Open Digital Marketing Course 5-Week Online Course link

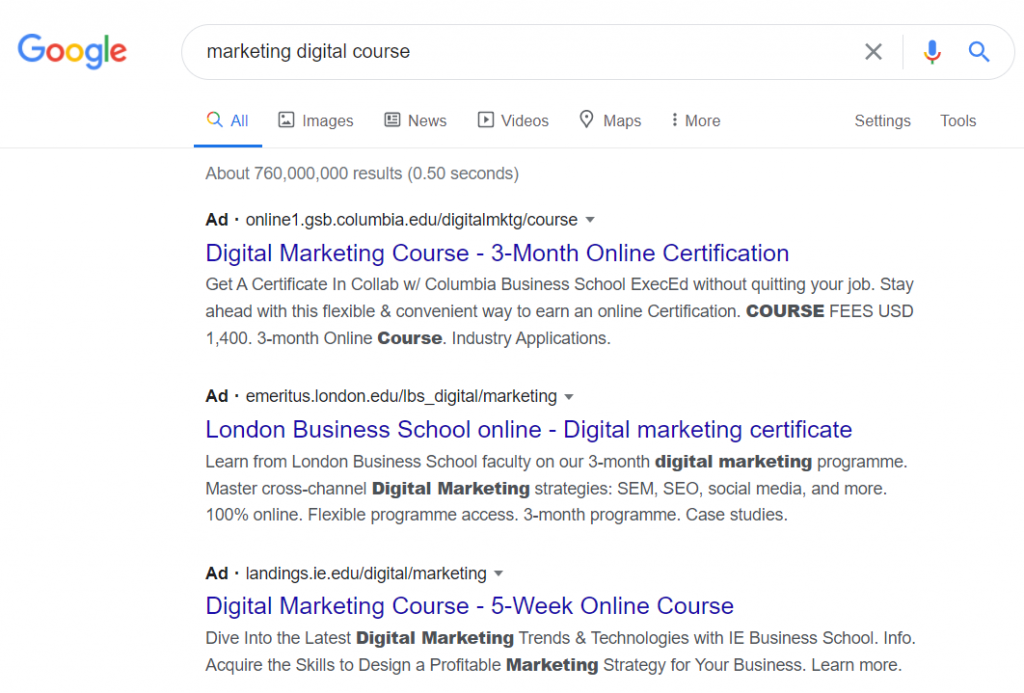470,605
